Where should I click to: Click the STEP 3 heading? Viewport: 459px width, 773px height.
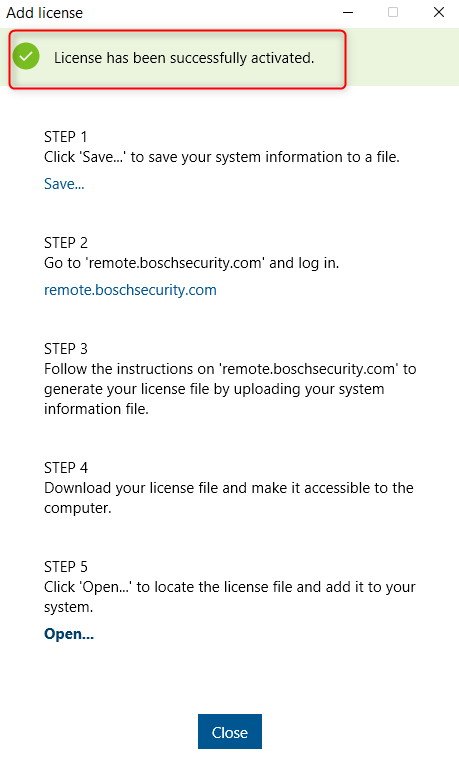pos(66,349)
